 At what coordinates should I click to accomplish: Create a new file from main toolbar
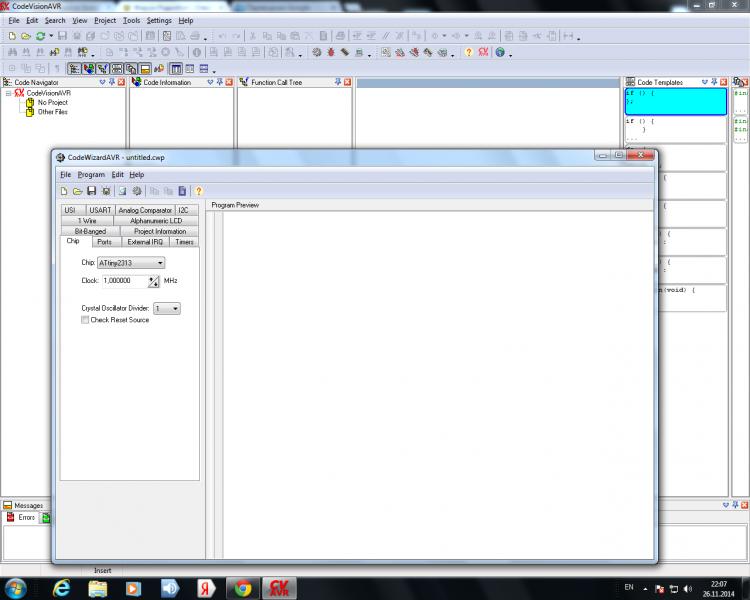pyautogui.click(x=12, y=36)
